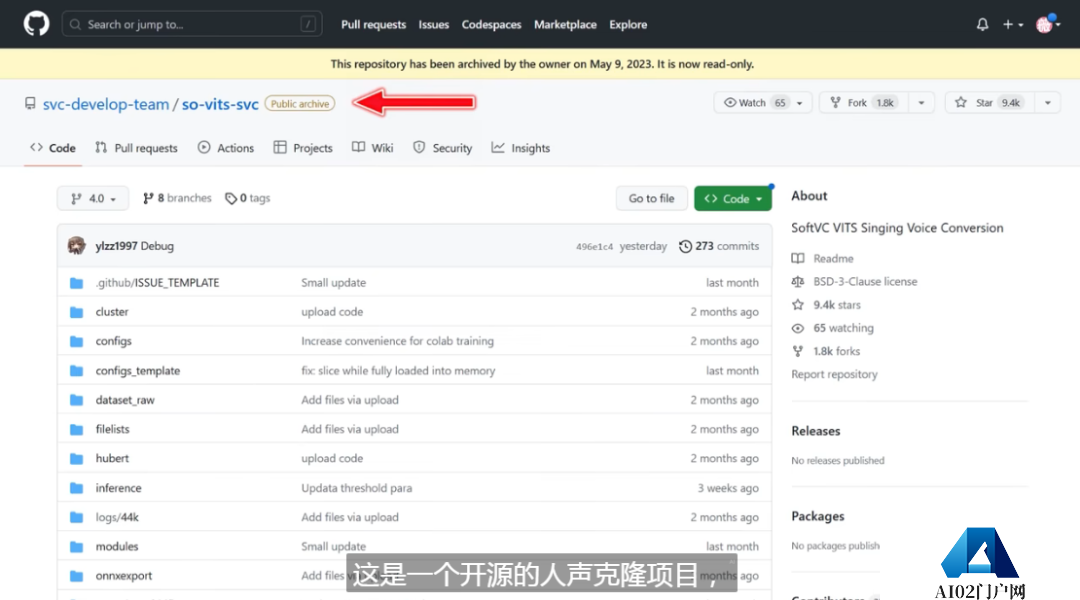Open the 273 commits history link
Screen dimensions: 1080x600
(x=719, y=246)
